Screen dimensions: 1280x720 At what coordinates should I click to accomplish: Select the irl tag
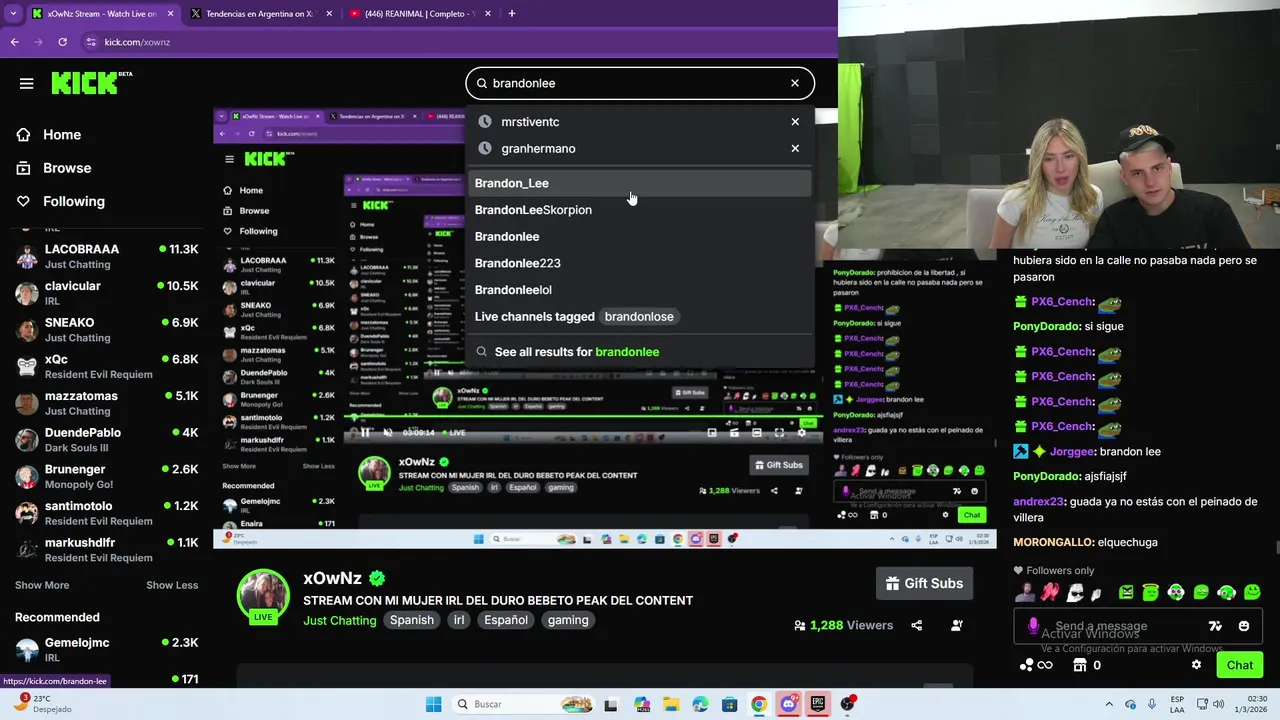click(x=459, y=620)
